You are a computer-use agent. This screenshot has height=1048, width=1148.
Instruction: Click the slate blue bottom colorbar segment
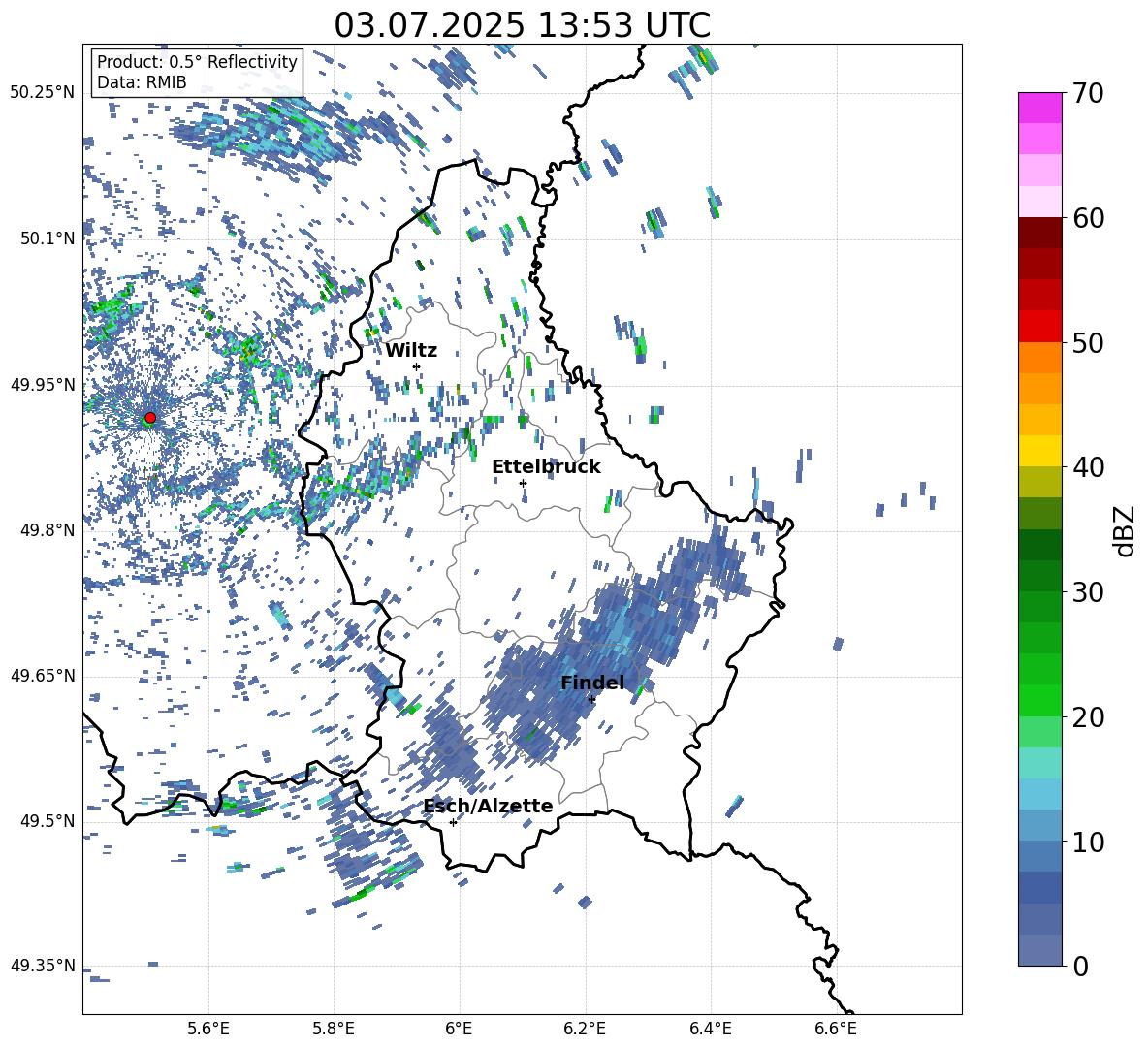pos(1039,950)
